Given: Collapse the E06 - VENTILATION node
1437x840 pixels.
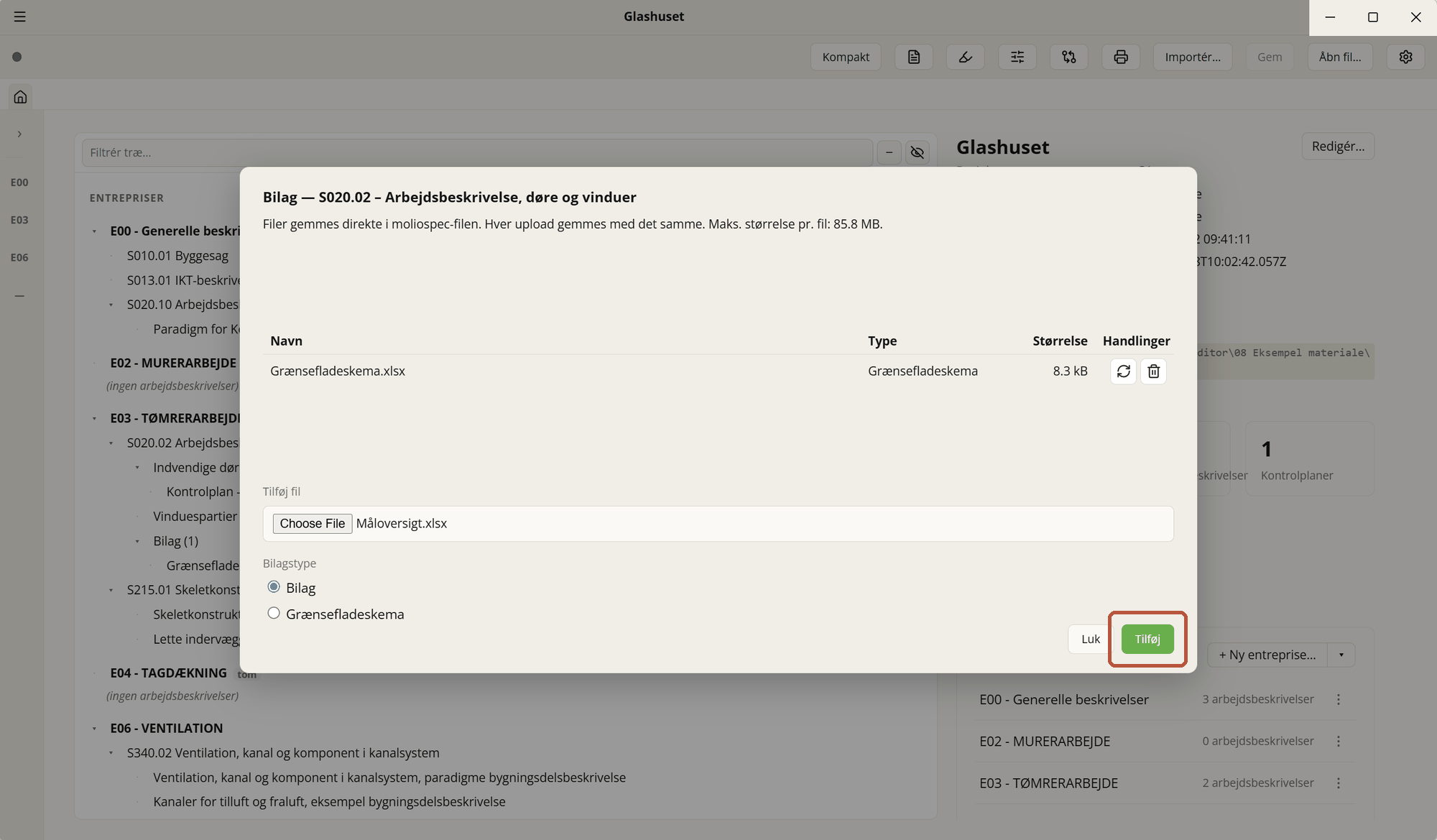Looking at the screenshot, I should pyautogui.click(x=94, y=729).
